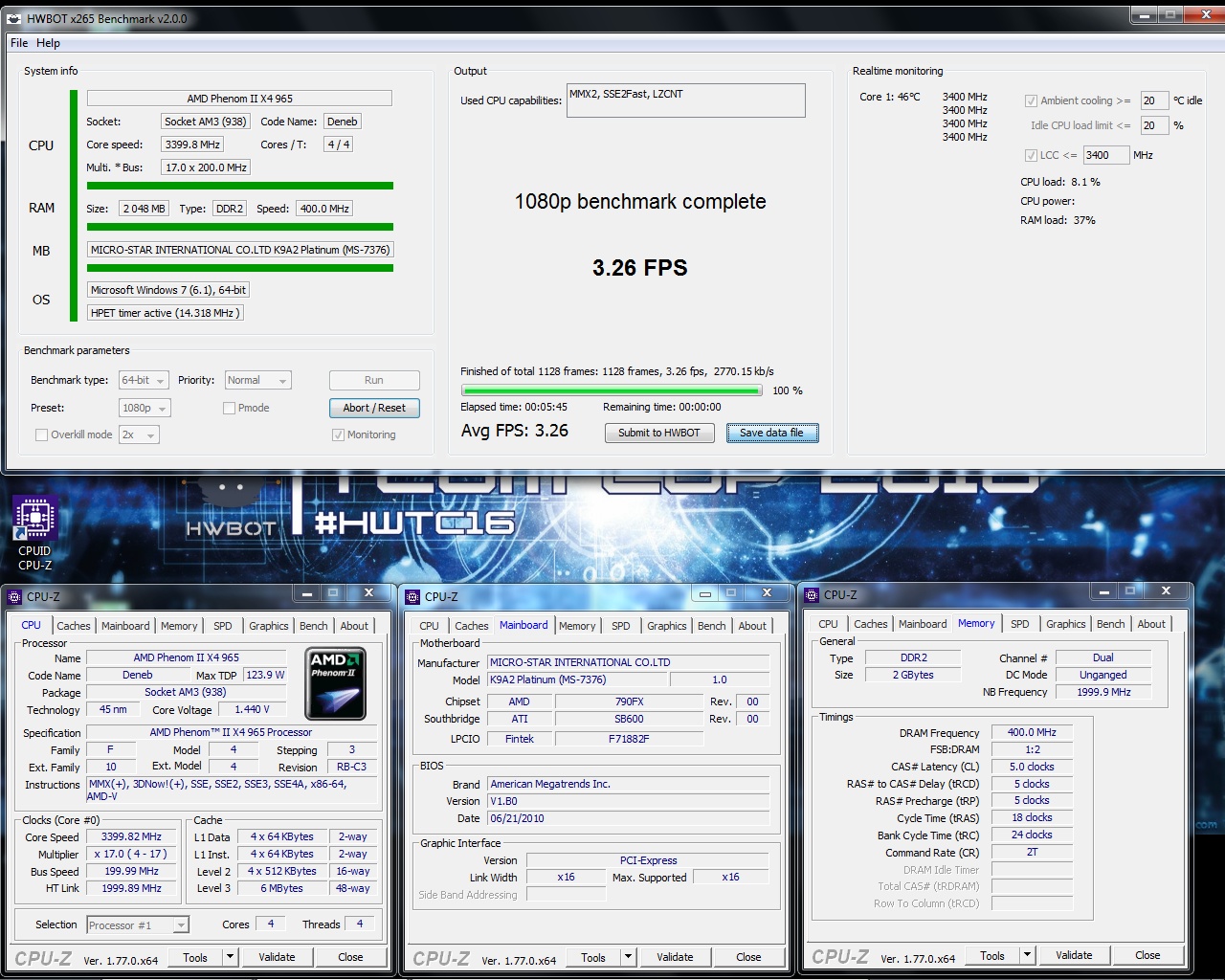Open the Help menu
Image resolution: width=1225 pixels, height=980 pixels.
pos(48,43)
